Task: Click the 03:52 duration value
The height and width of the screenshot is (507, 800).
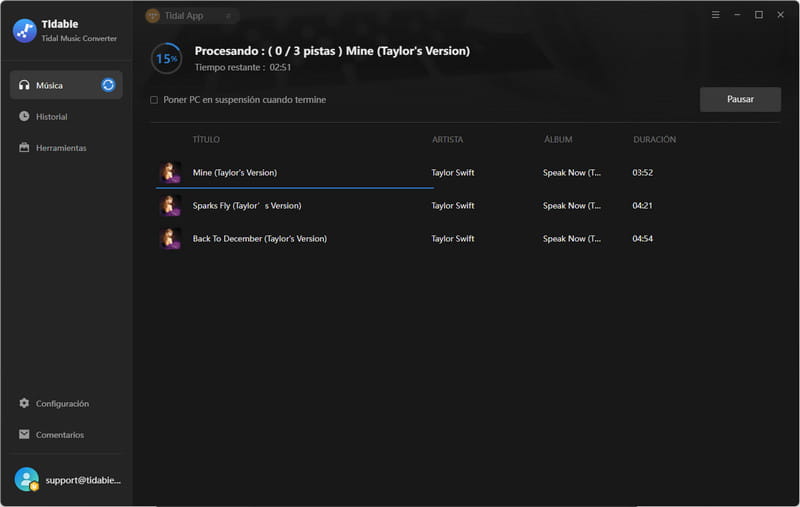Action: click(x=642, y=173)
